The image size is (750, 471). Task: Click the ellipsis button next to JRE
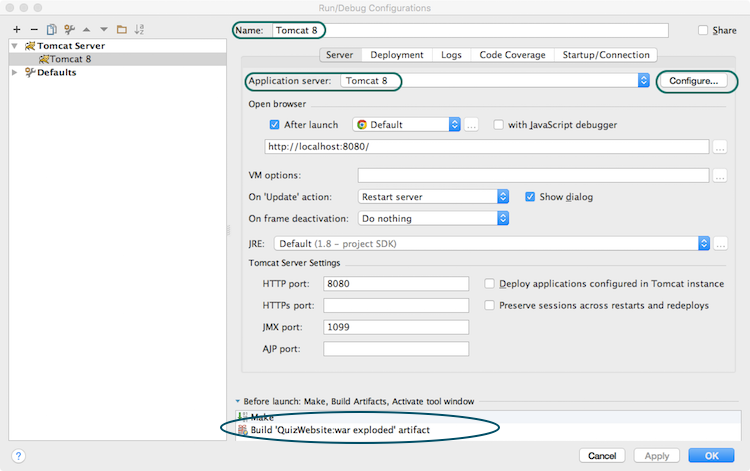(x=720, y=244)
